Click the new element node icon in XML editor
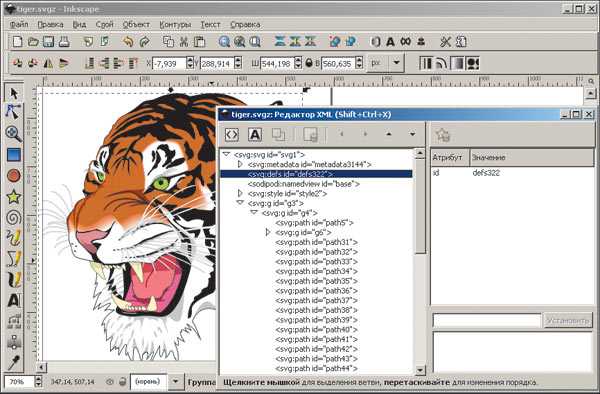Screen dimensions: 600x394 (232, 135)
